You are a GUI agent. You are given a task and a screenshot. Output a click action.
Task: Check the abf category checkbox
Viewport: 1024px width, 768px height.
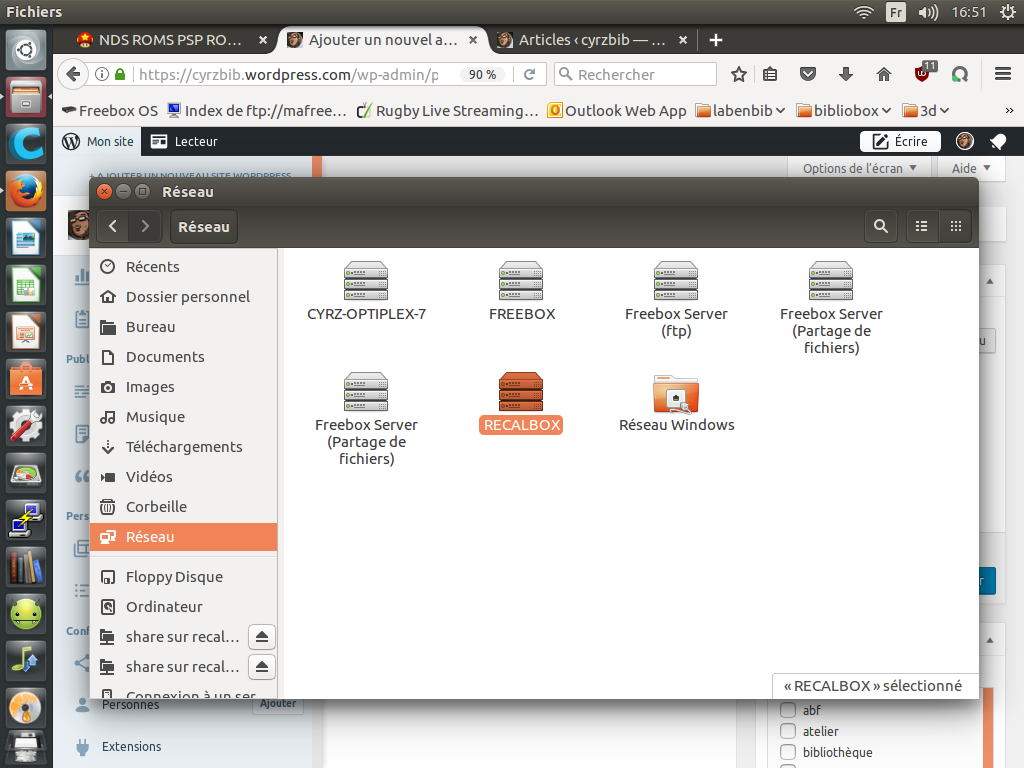point(788,711)
